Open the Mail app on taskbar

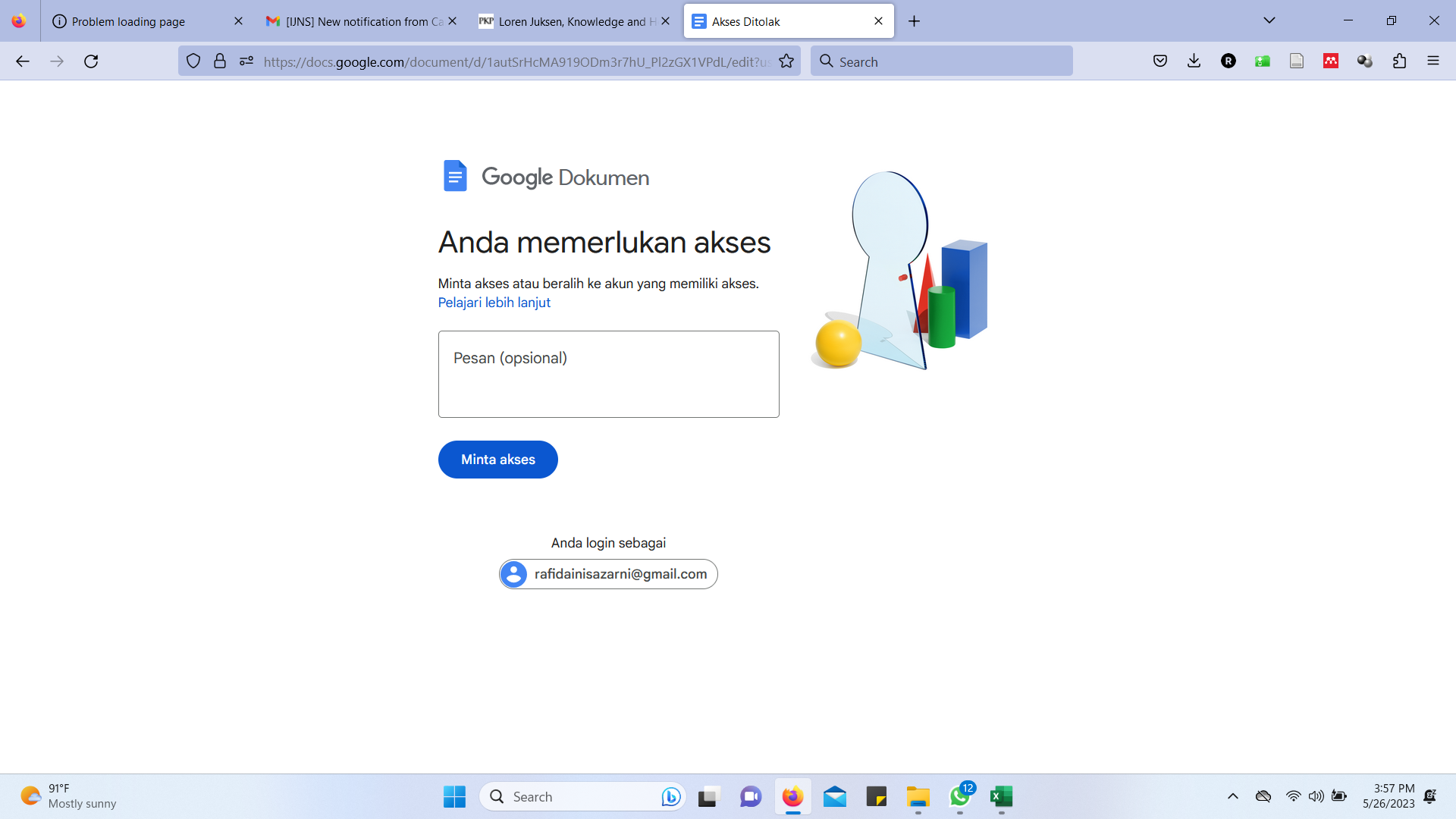pyautogui.click(x=835, y=797)
